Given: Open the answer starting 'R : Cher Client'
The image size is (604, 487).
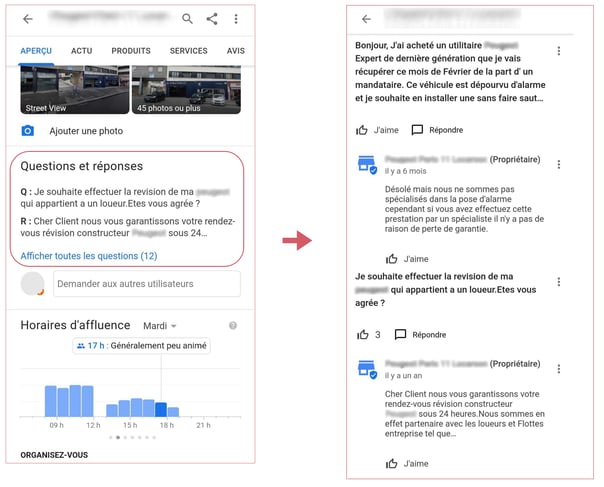Looking at the screenshot, I should (128, 227).
